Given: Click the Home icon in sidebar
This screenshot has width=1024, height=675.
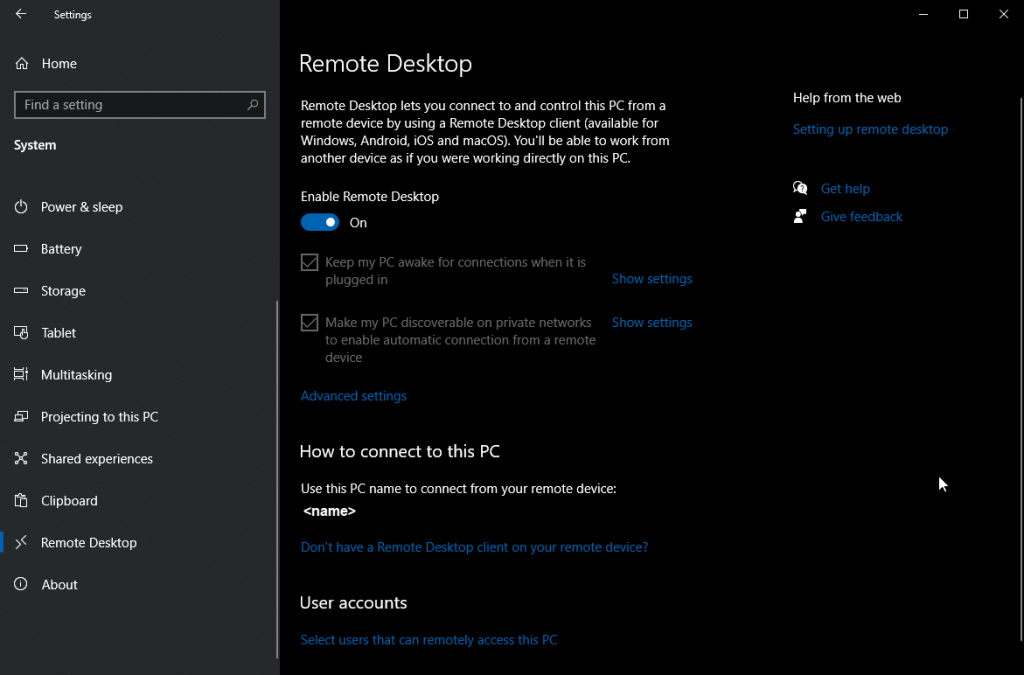Looking at the screenshot, I should (21, 64).
